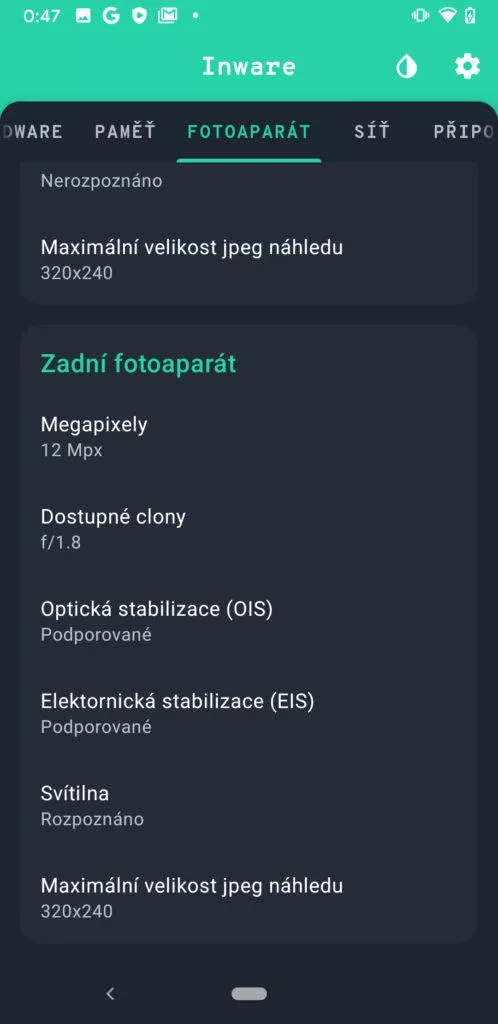498x1024 pixels.
Task: Select Optická stabilizace (OIS) row
Action: point(249,621)
